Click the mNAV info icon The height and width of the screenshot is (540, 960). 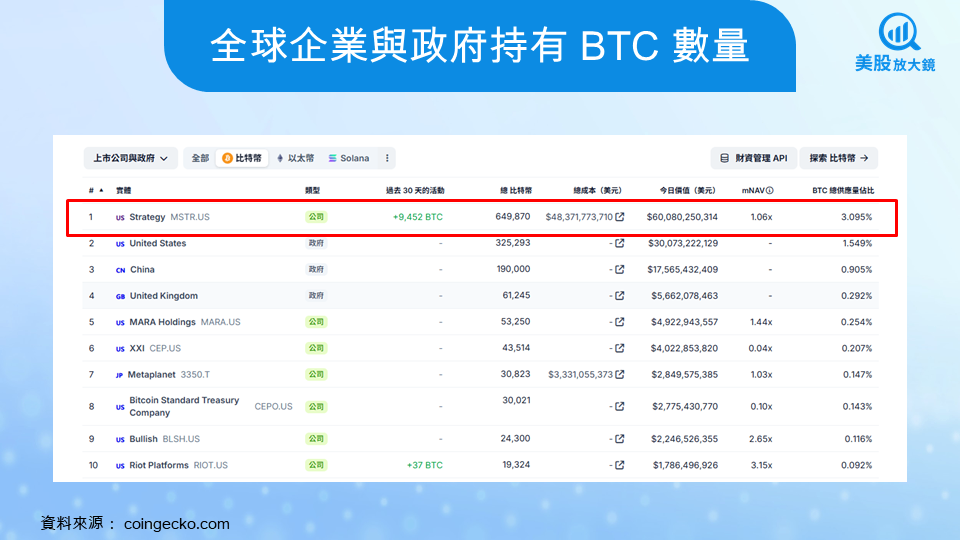(770, 190)
